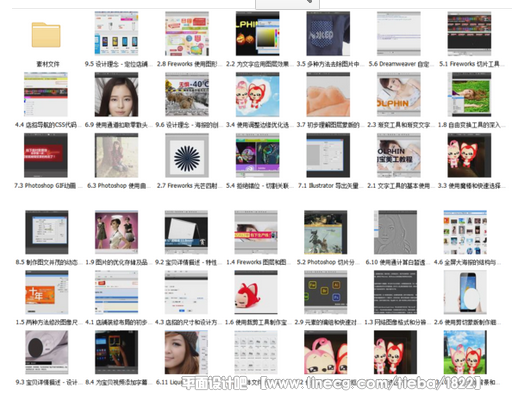The image size is (515, 400).
Task: Select the 1.3 file's dark text thumbnail
Action: coord(395,292)
